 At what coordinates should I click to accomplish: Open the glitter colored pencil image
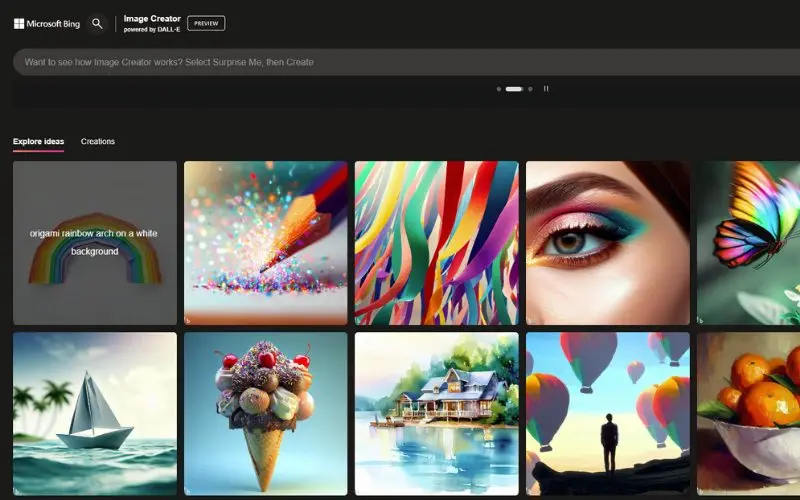tap(266, 243)
